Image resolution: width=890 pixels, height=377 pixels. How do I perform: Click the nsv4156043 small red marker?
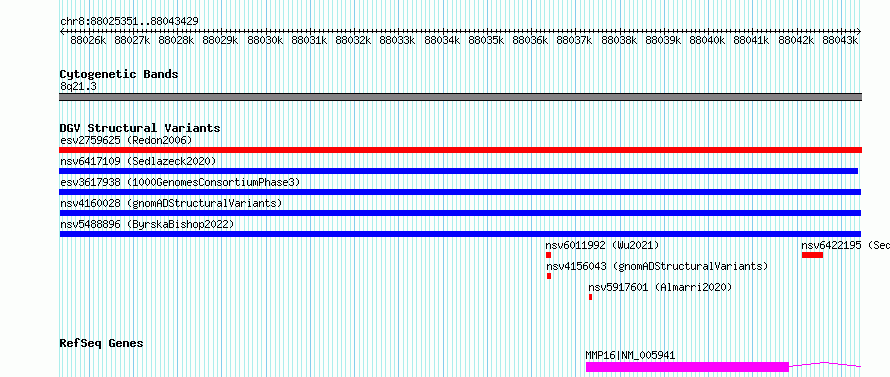(x=549, y=276)
